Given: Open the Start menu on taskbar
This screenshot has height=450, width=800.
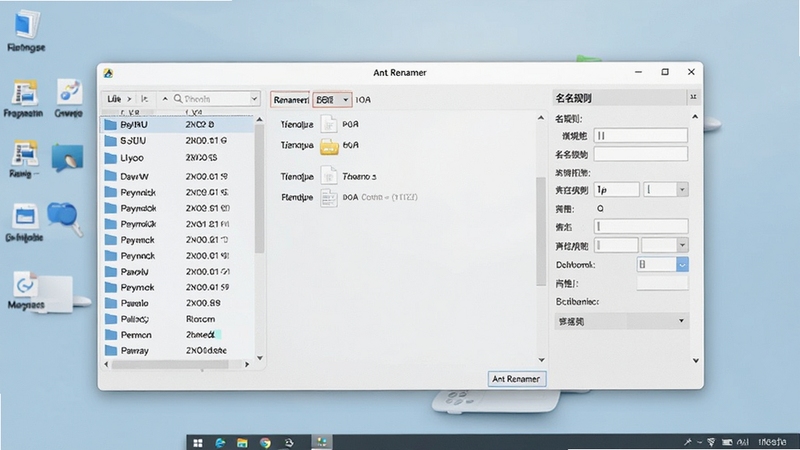Looking at the screenshot, I should click(198, 443).
